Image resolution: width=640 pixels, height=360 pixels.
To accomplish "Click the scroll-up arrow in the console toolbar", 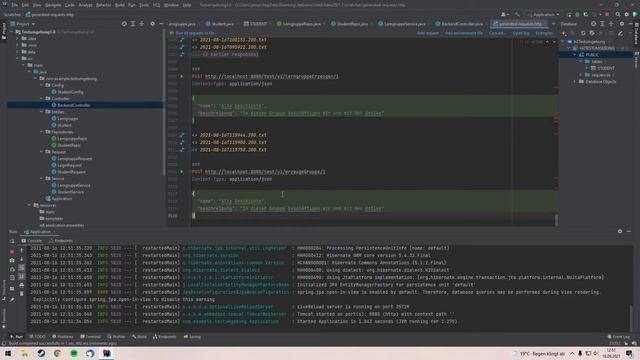I will (22, 251).
